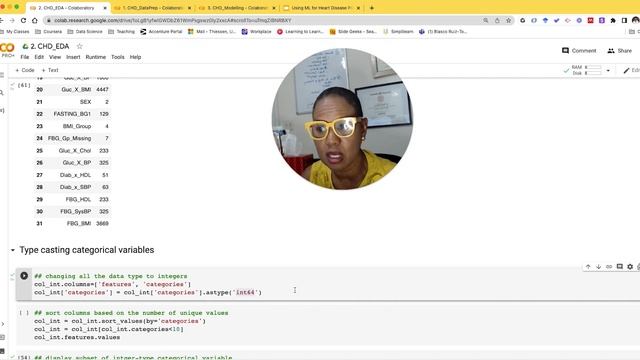The image size is (640, 360).
Task: Open the Share button
Action: click(620, 51)
